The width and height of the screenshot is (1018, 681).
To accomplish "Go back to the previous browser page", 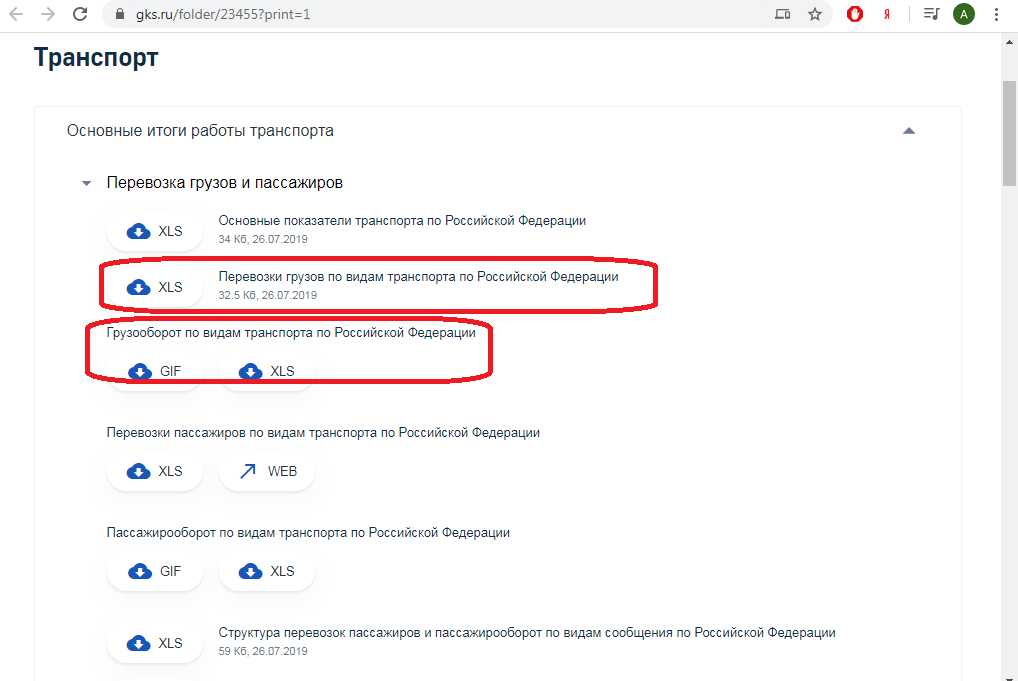I will coord(16,14).
